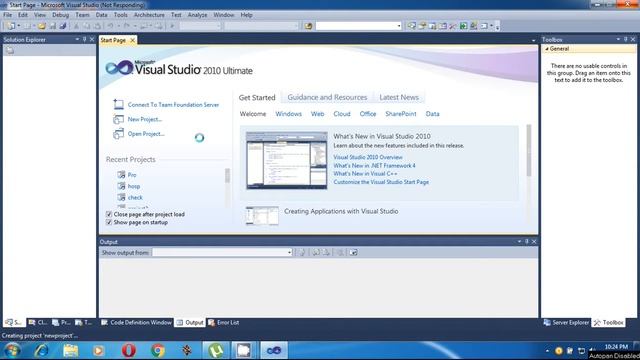Screen dimensions: 640x360
Task: Open Solution Explorer from the toolbar icon
Action: pyautogui.click(x=412, y=26)
